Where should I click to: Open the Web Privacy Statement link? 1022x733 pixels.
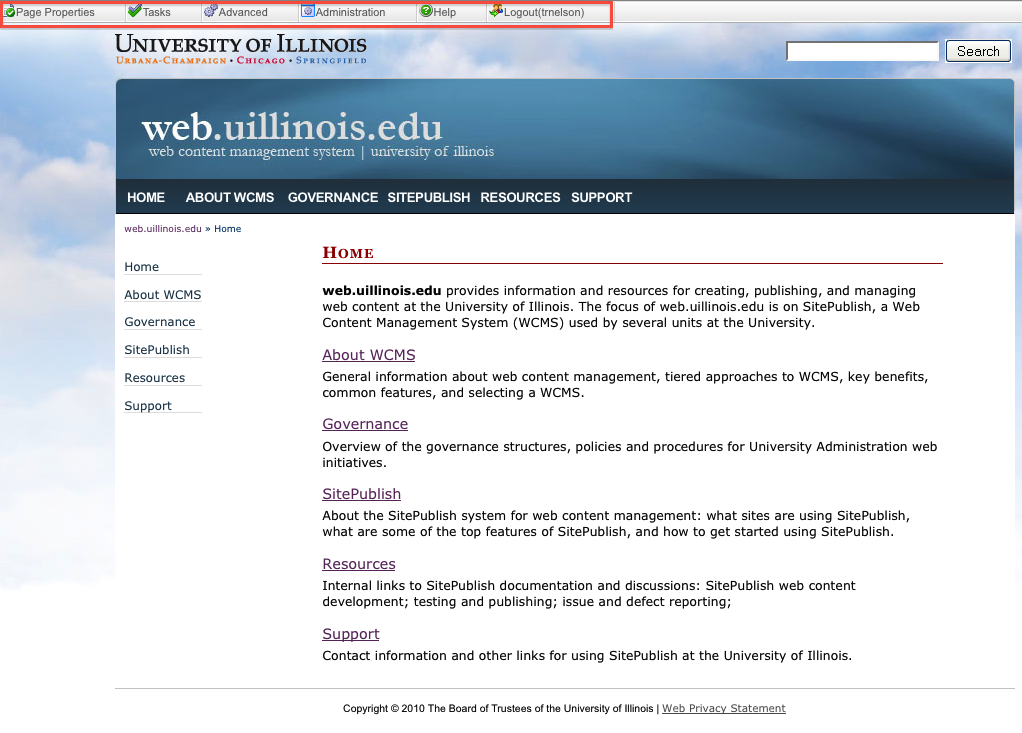[x=723, y=708]
